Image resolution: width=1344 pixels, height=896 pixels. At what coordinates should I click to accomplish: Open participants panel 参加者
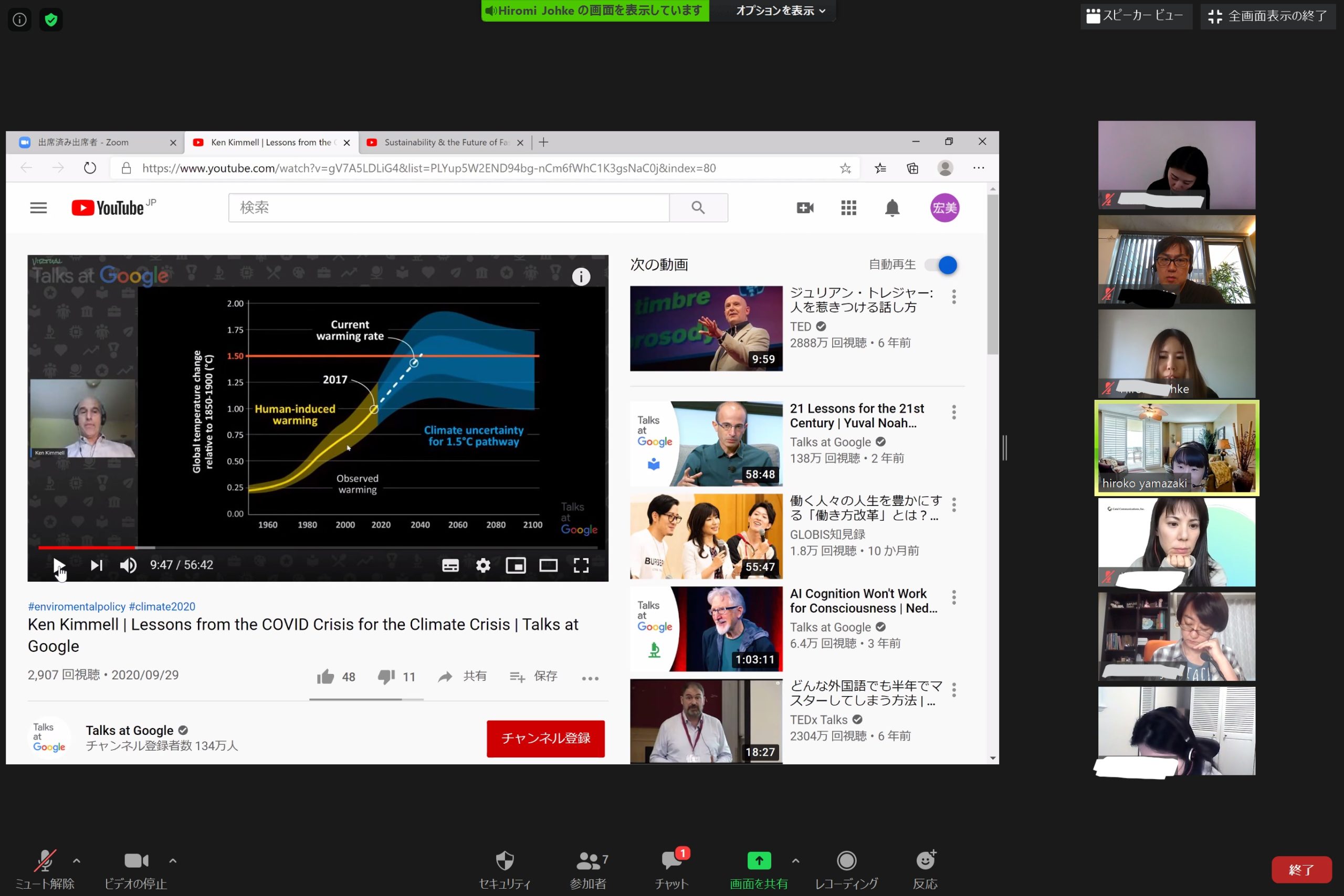[x=589, y=870]
